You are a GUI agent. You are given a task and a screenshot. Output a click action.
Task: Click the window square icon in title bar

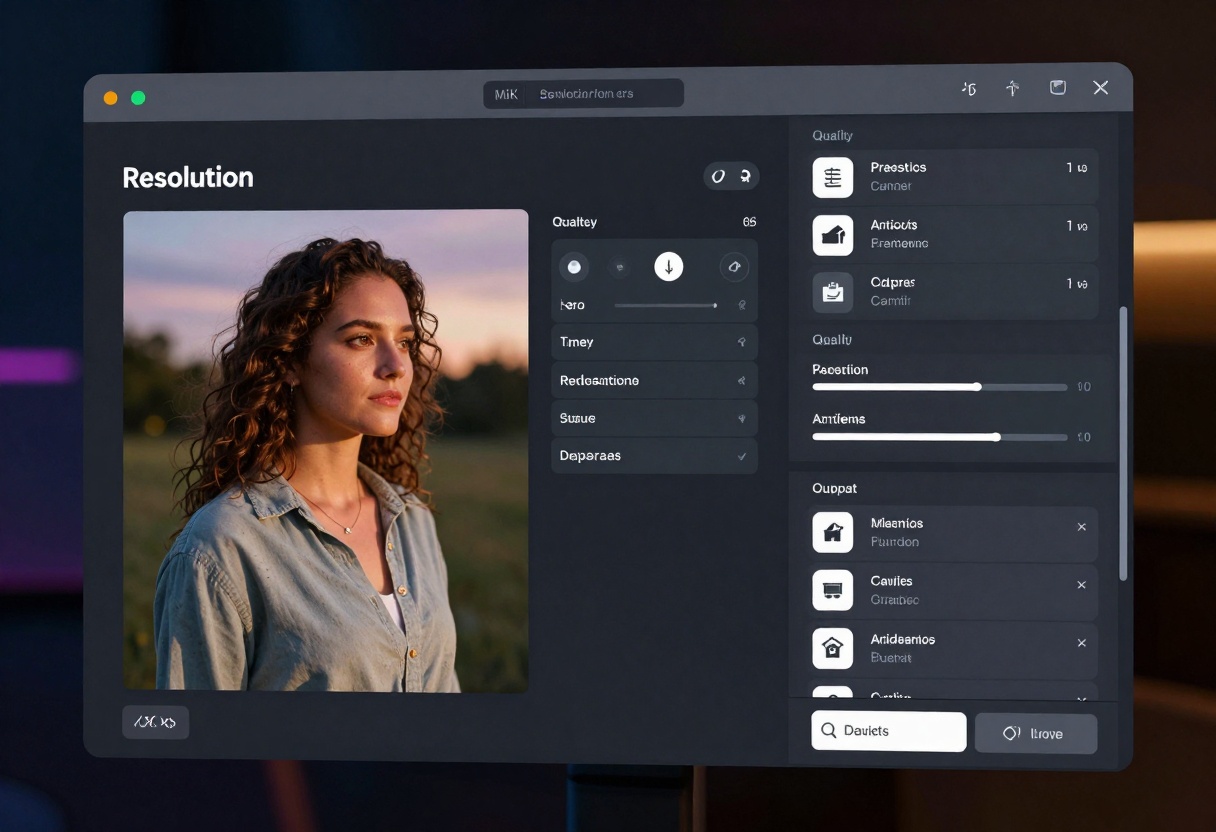(x=1057, y=88)
